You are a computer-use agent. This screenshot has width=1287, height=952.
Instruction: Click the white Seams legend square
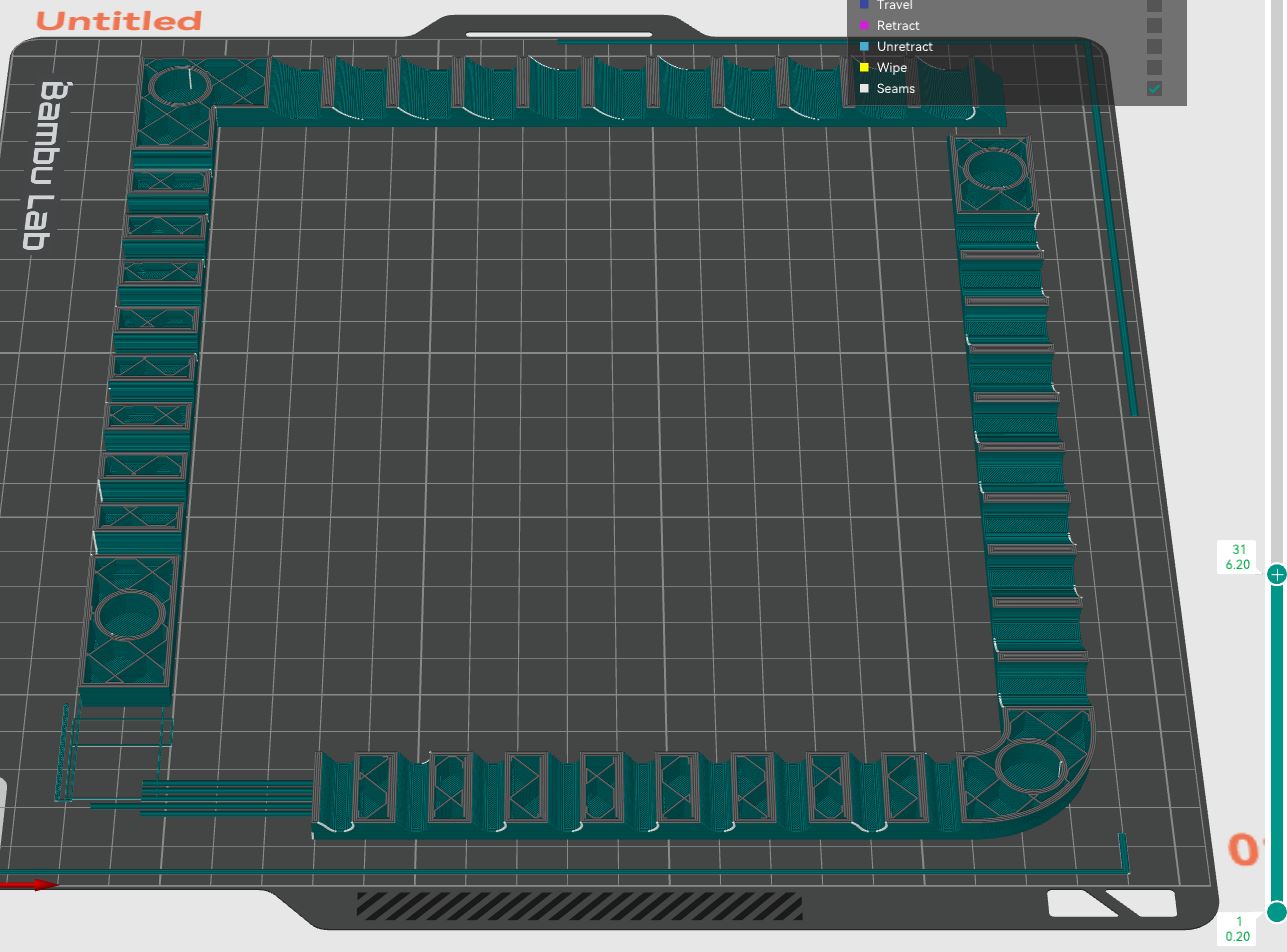pyautogui.click(x=864, y=89)
